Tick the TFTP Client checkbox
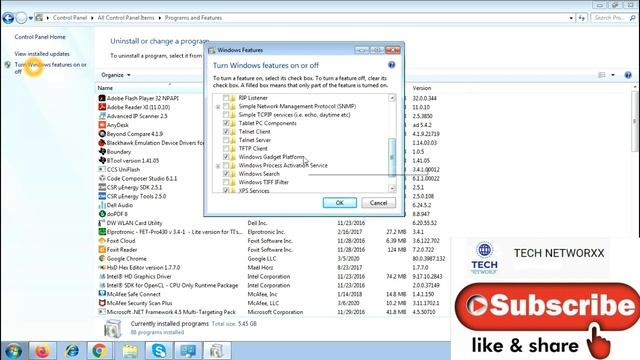640x360 pixels. coord(226,149)
